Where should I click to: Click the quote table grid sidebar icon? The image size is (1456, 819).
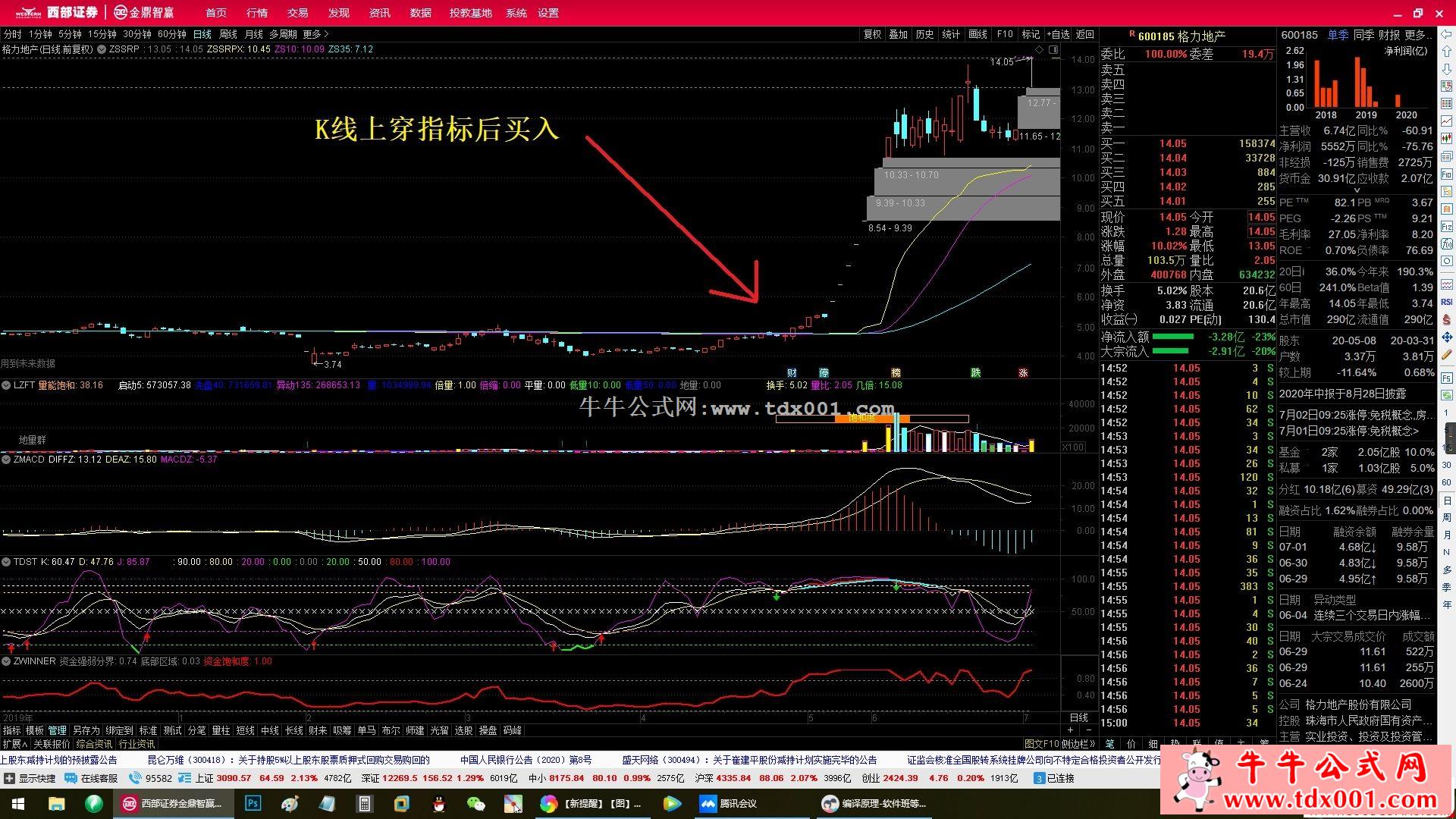point(1447,103)
